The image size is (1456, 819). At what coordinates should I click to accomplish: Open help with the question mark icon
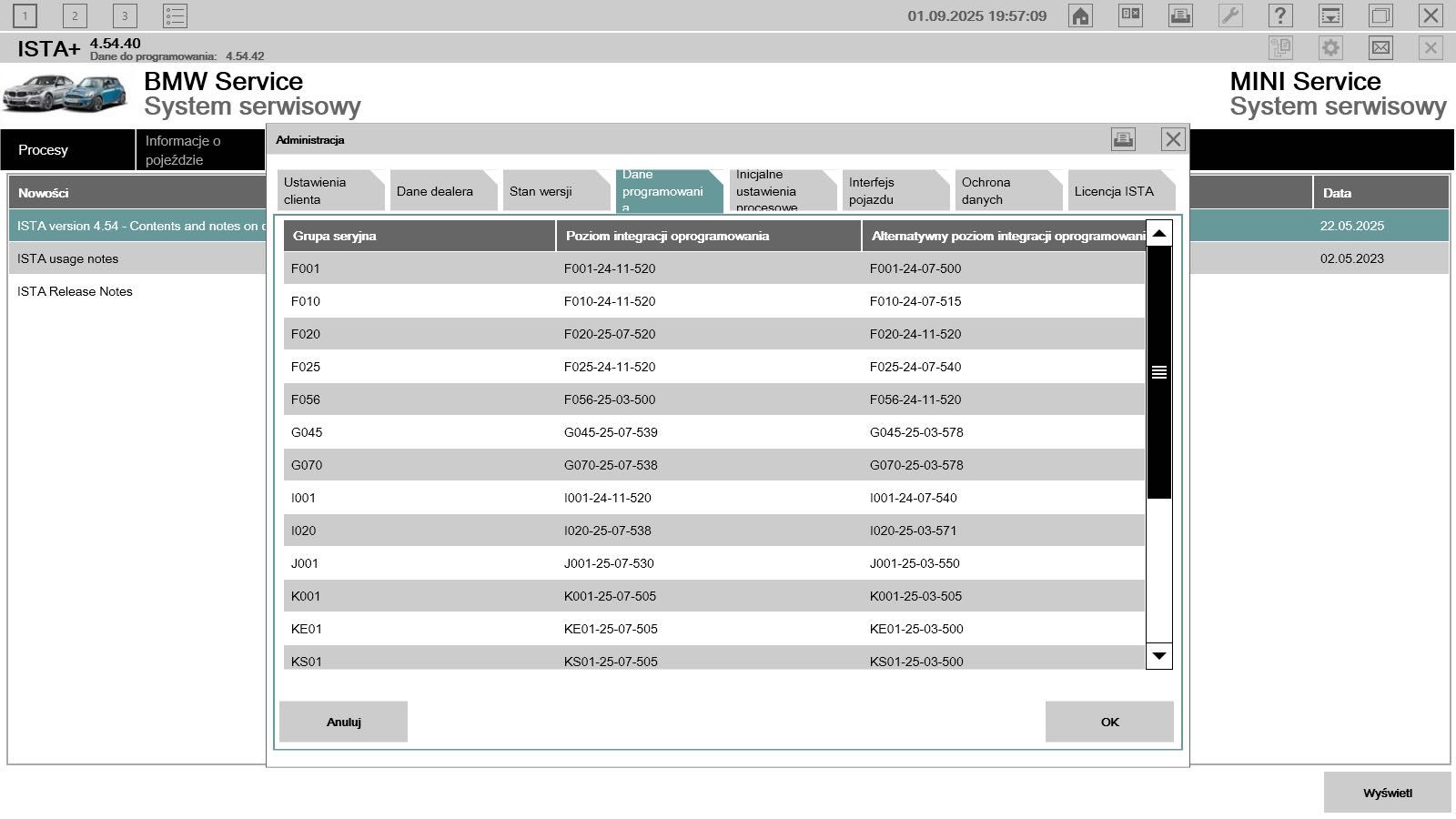(x=1280, y=15)
